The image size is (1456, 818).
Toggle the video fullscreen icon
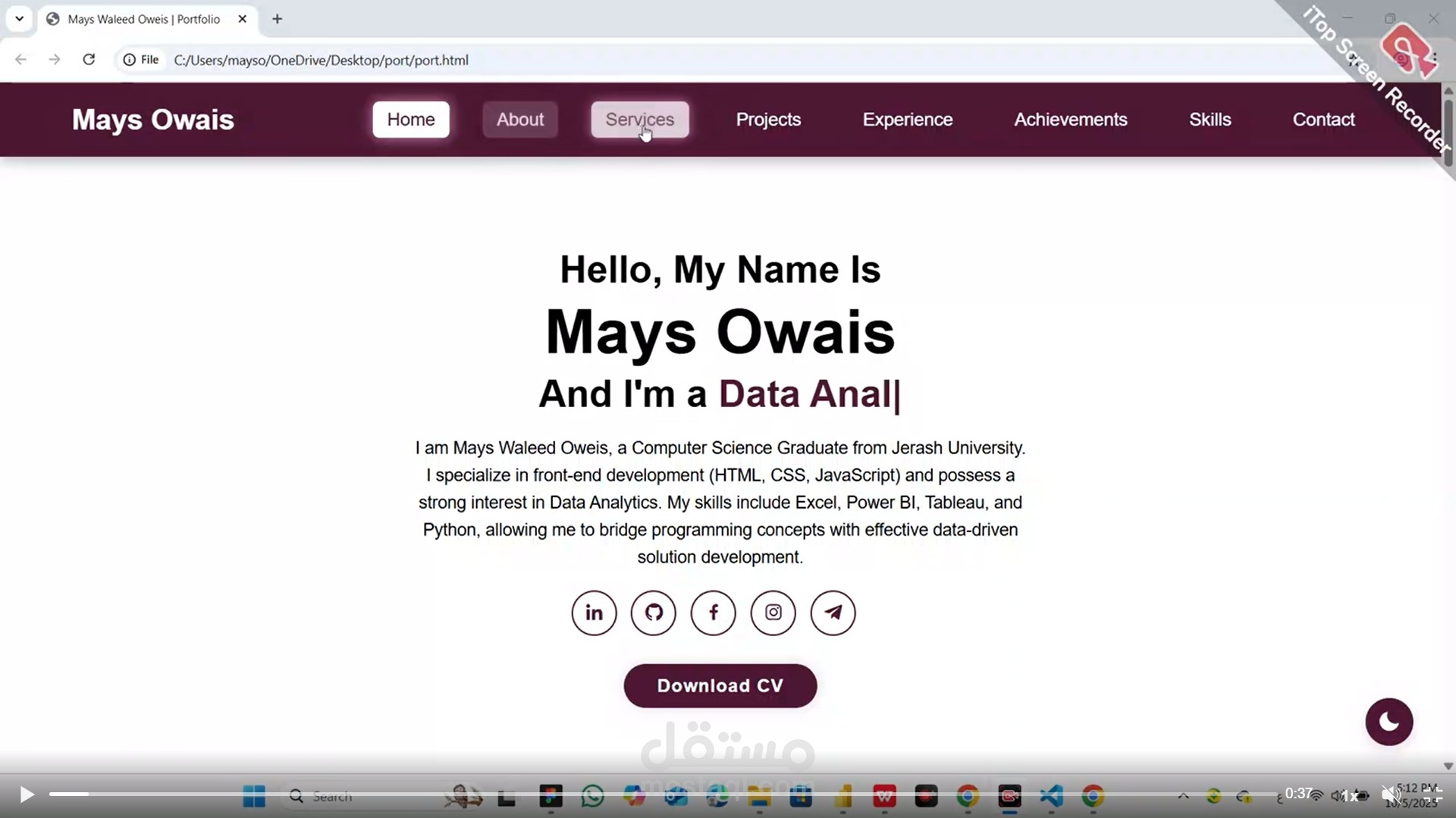coord(1432,794)
